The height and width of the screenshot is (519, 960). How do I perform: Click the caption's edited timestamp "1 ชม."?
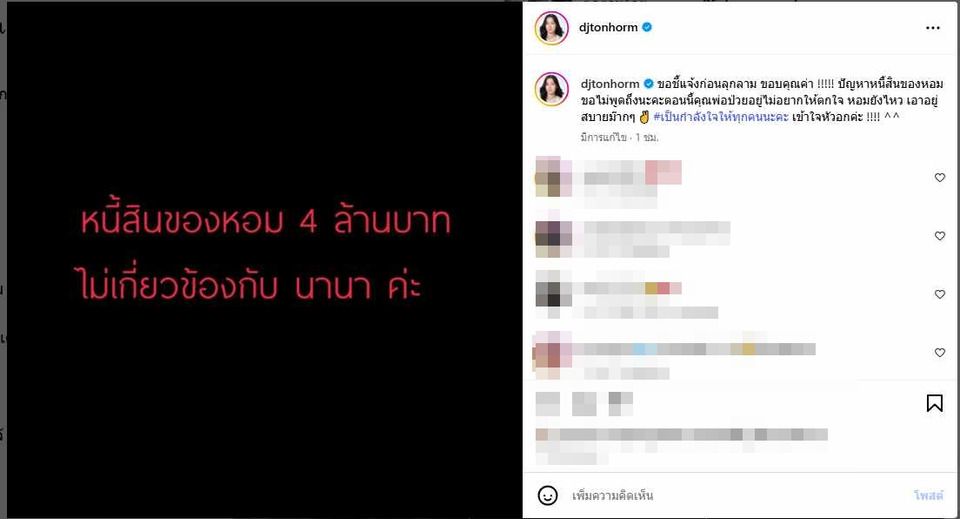(647, 138)
